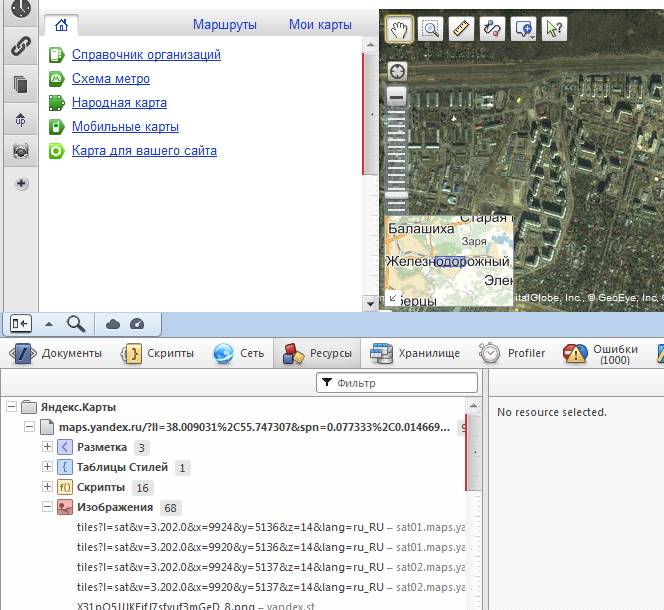Click the magnifier search icon in devtools bar
The width and height of the screenshot is (664, 610).
75,323
